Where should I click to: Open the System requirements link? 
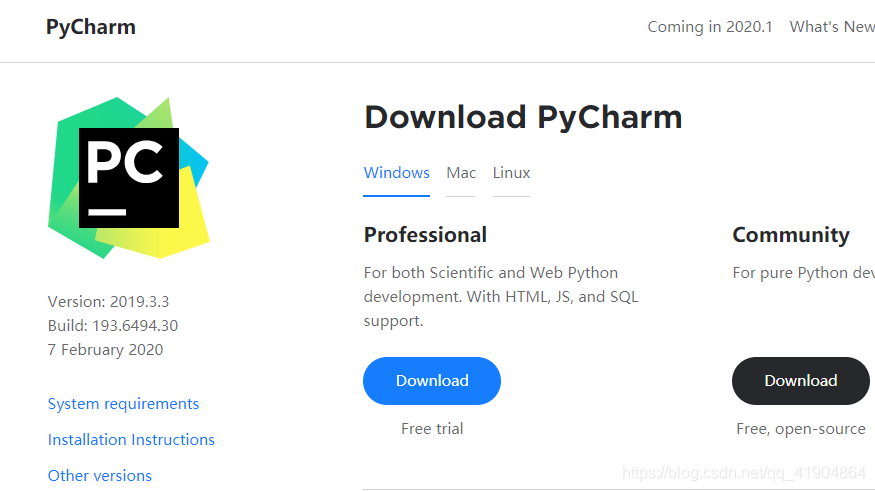point(123,403)
